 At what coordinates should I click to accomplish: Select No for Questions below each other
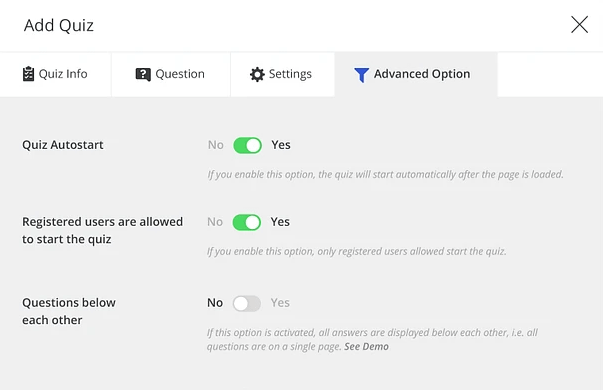pyautogui.click(x=215, y=303)
